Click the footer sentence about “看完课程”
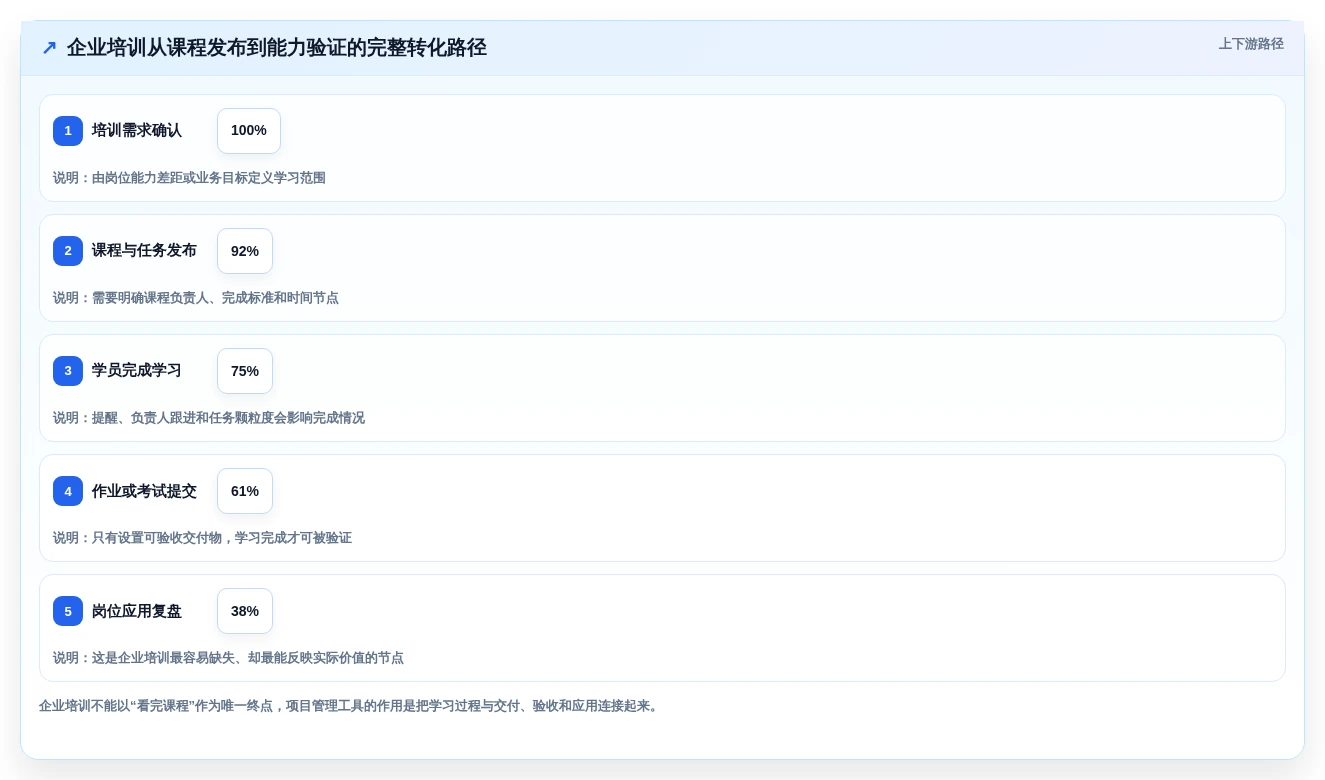The width and height of the screenshot is (1325, 780). pos(348,706)
